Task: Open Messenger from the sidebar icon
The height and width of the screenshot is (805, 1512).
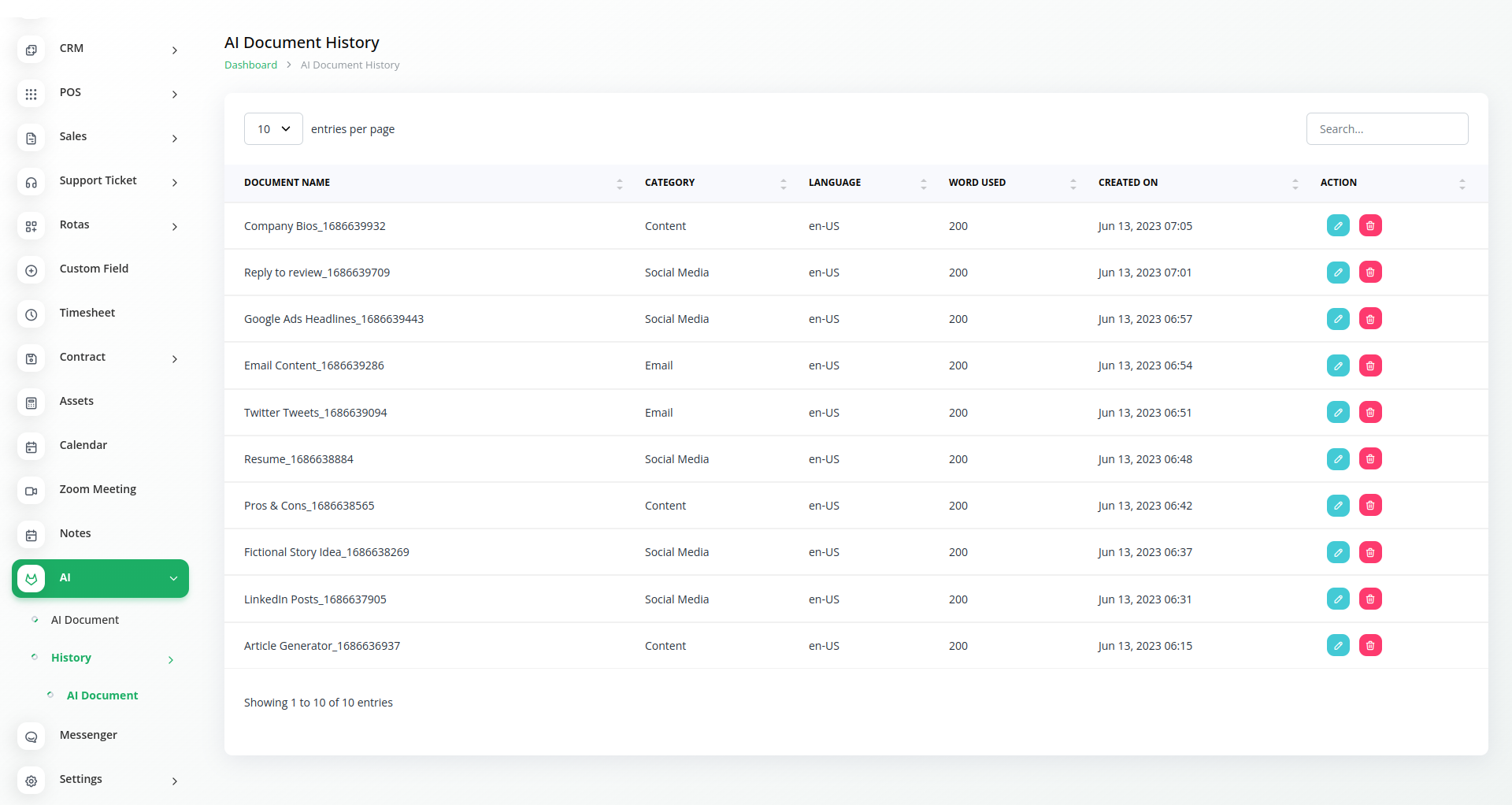Action: 31,736
